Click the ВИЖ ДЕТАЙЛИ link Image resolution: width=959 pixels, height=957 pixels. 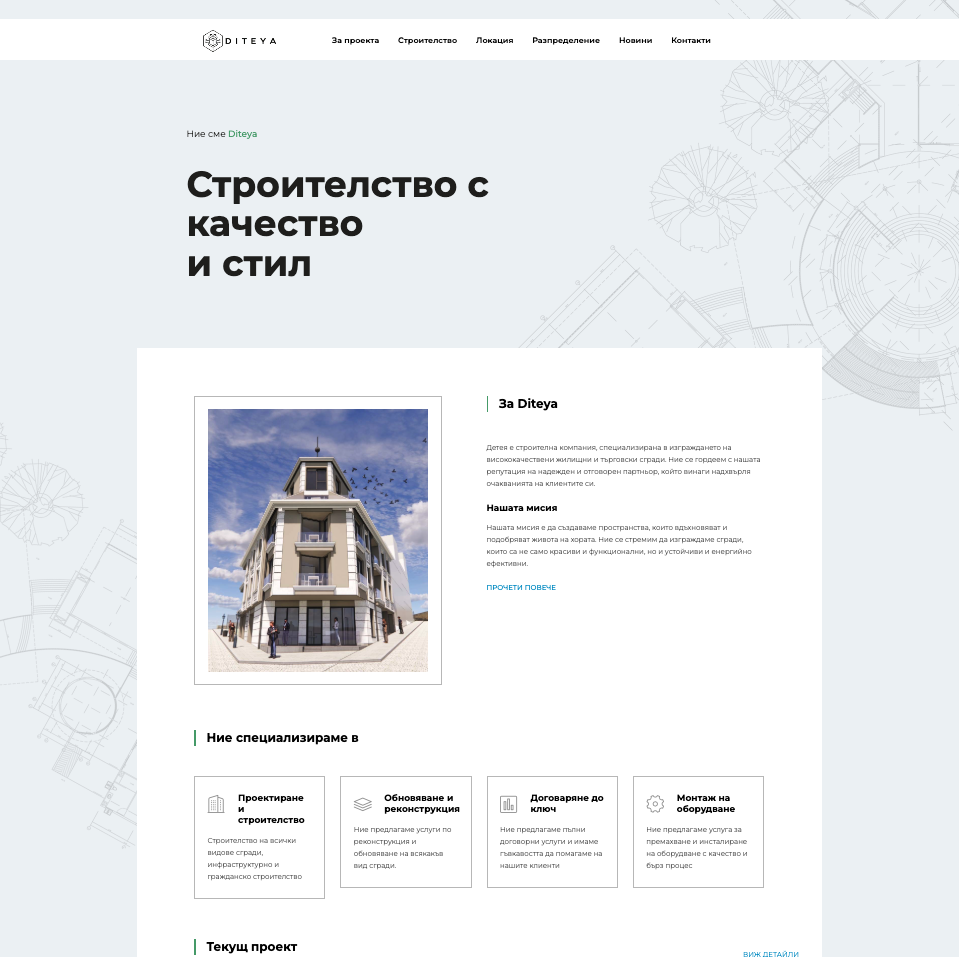[x=771, y=953]
